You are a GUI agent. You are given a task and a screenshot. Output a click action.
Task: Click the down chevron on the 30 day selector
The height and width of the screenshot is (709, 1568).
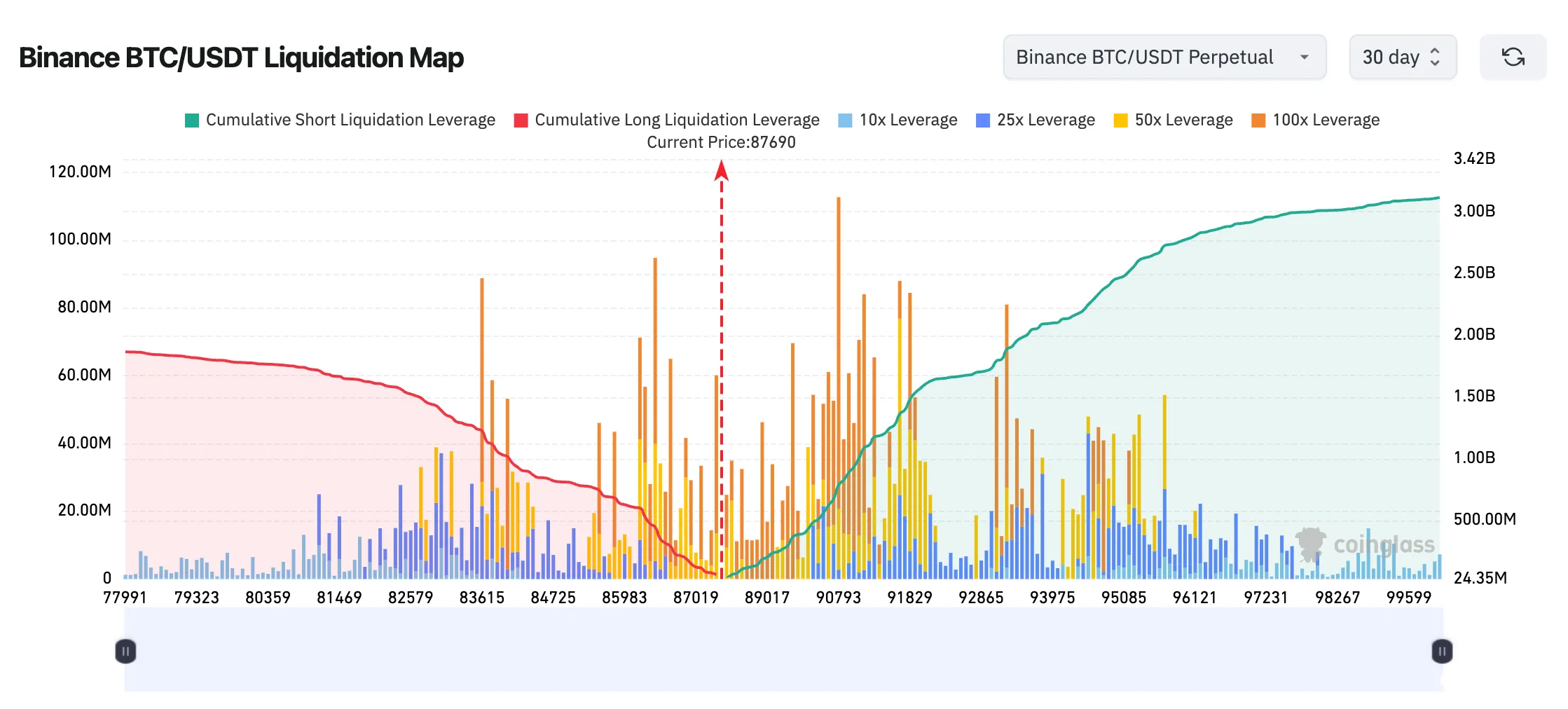point(1433,64)
